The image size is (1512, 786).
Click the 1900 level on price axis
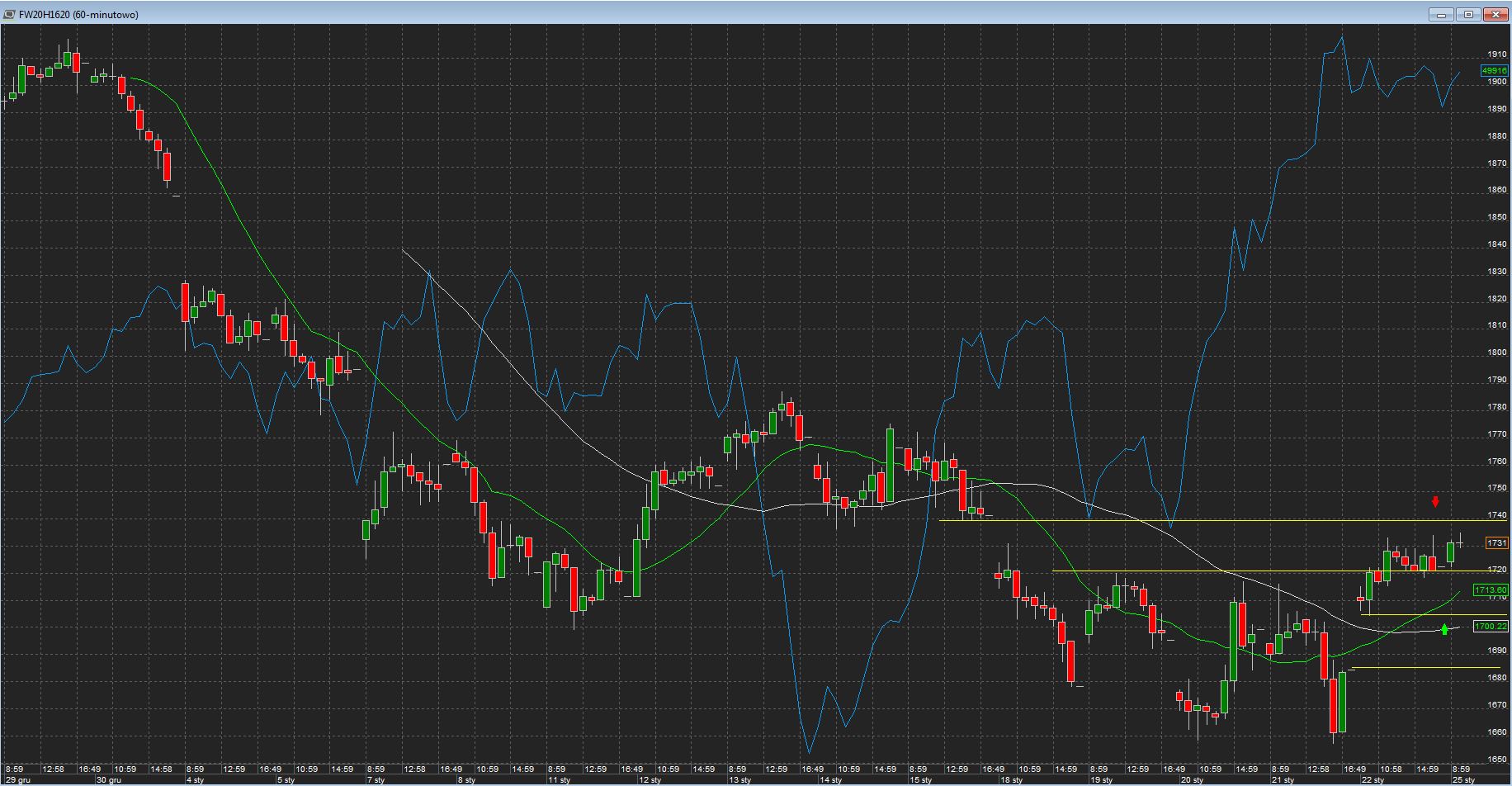[1496, 82]
